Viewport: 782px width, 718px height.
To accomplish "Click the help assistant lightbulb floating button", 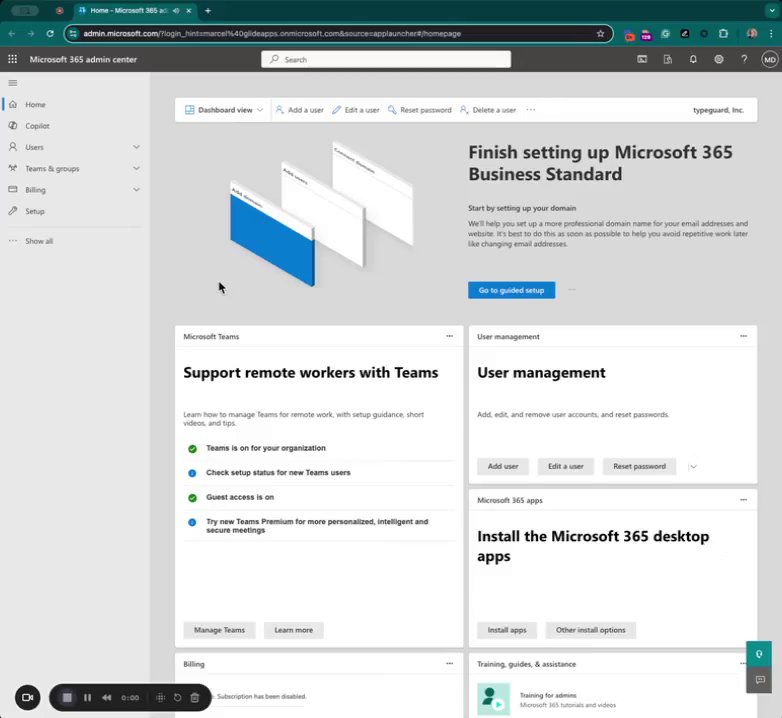I will [759, 654].
